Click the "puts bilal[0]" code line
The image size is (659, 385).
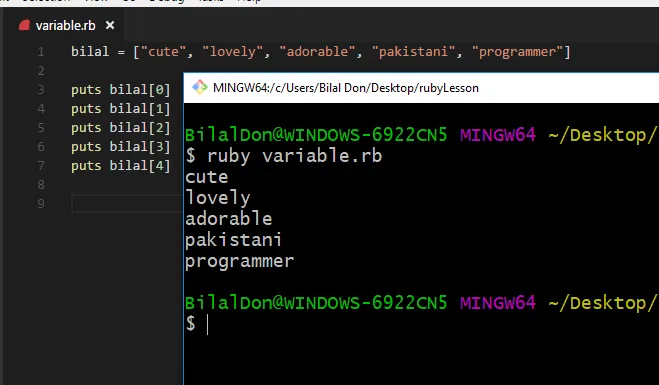click(x=121, y=90)
